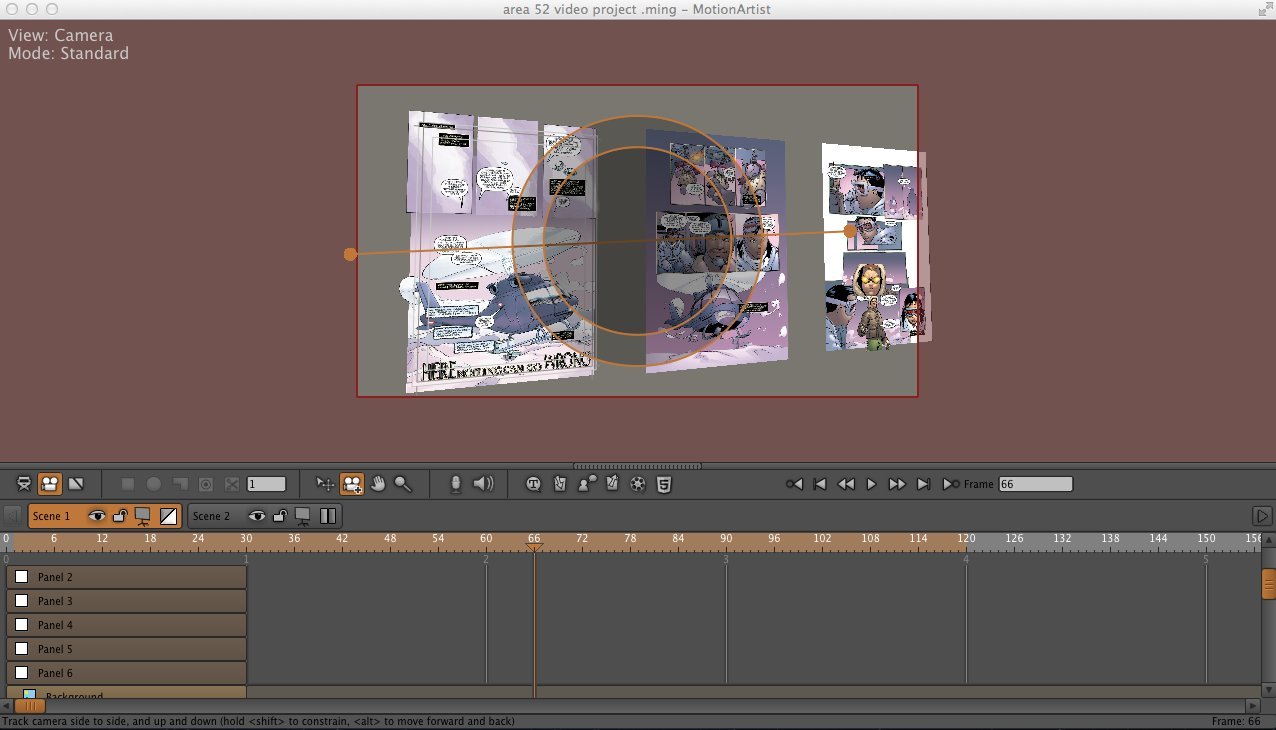The width and height of the screenshot is (1276, 730).
Task: Unlock Scene 1 with the padlock icon
Action: [120, 516]
